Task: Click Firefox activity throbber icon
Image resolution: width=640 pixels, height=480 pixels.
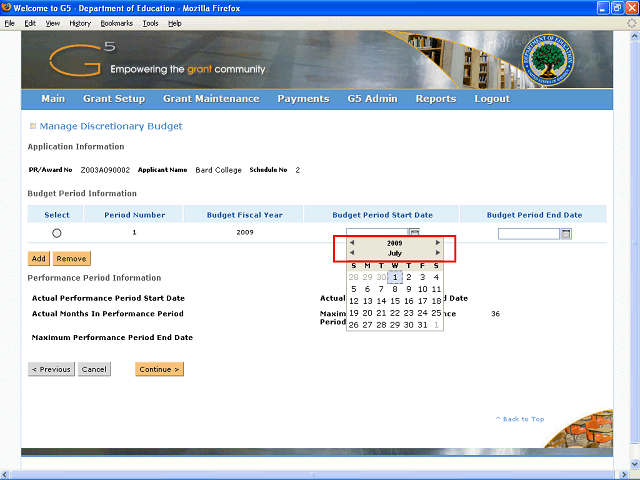Action: (632, 23)
